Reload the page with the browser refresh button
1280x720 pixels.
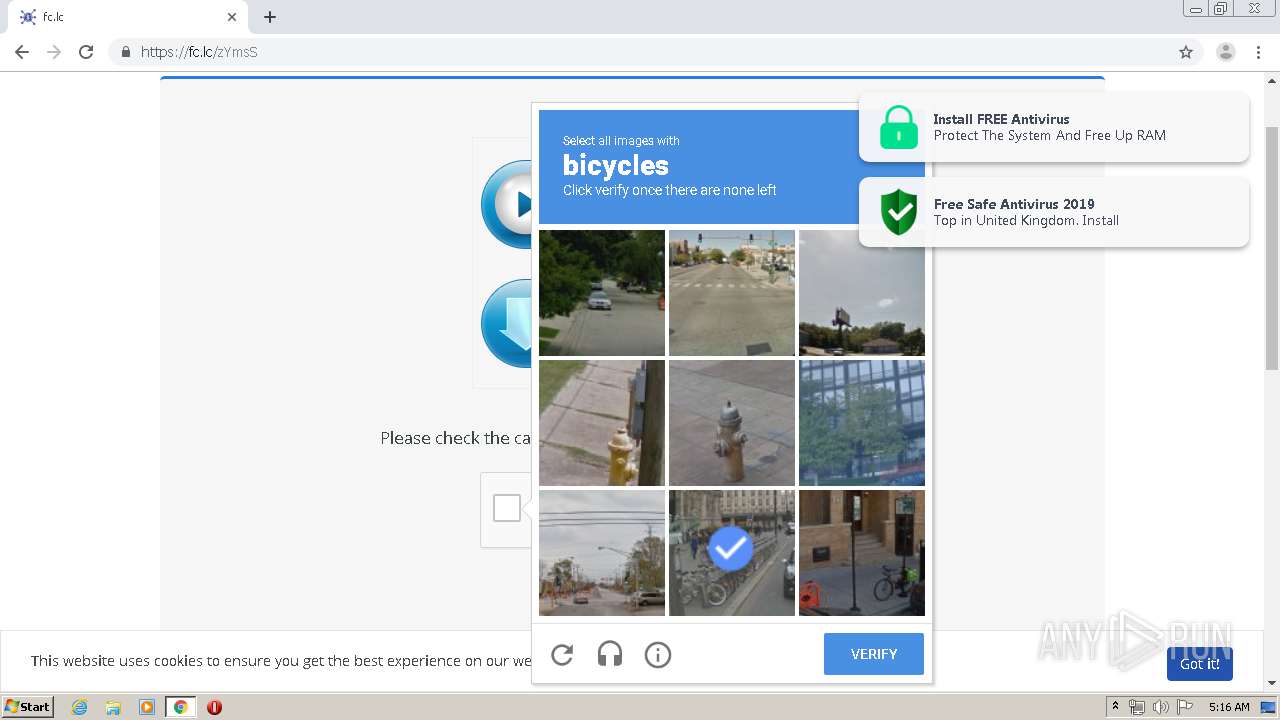pos(86,52)
